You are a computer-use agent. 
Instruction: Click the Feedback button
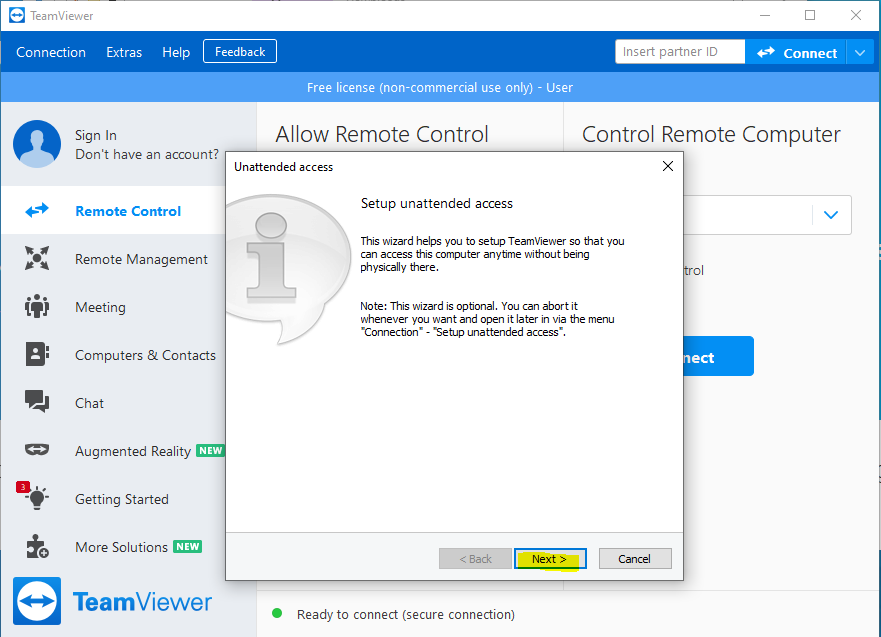coord(240,51)
